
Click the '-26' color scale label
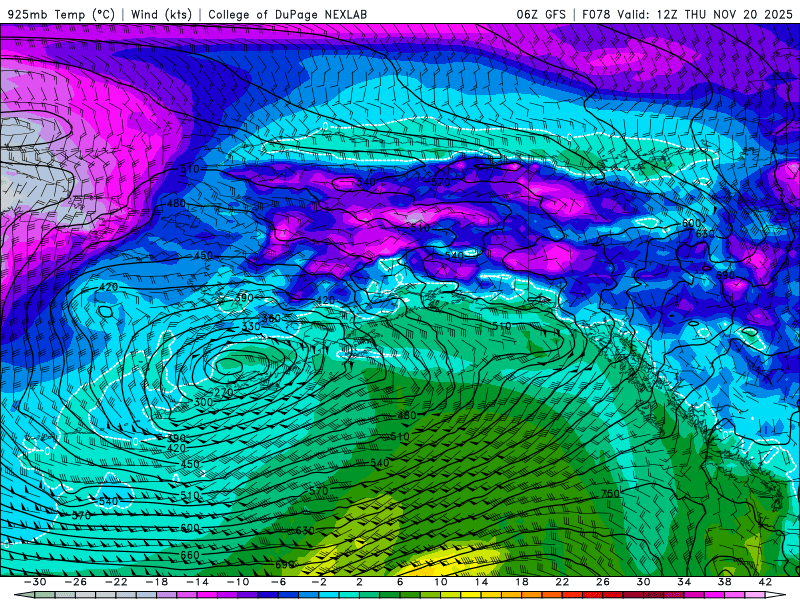pyautogui.click(x=76, y=582)
